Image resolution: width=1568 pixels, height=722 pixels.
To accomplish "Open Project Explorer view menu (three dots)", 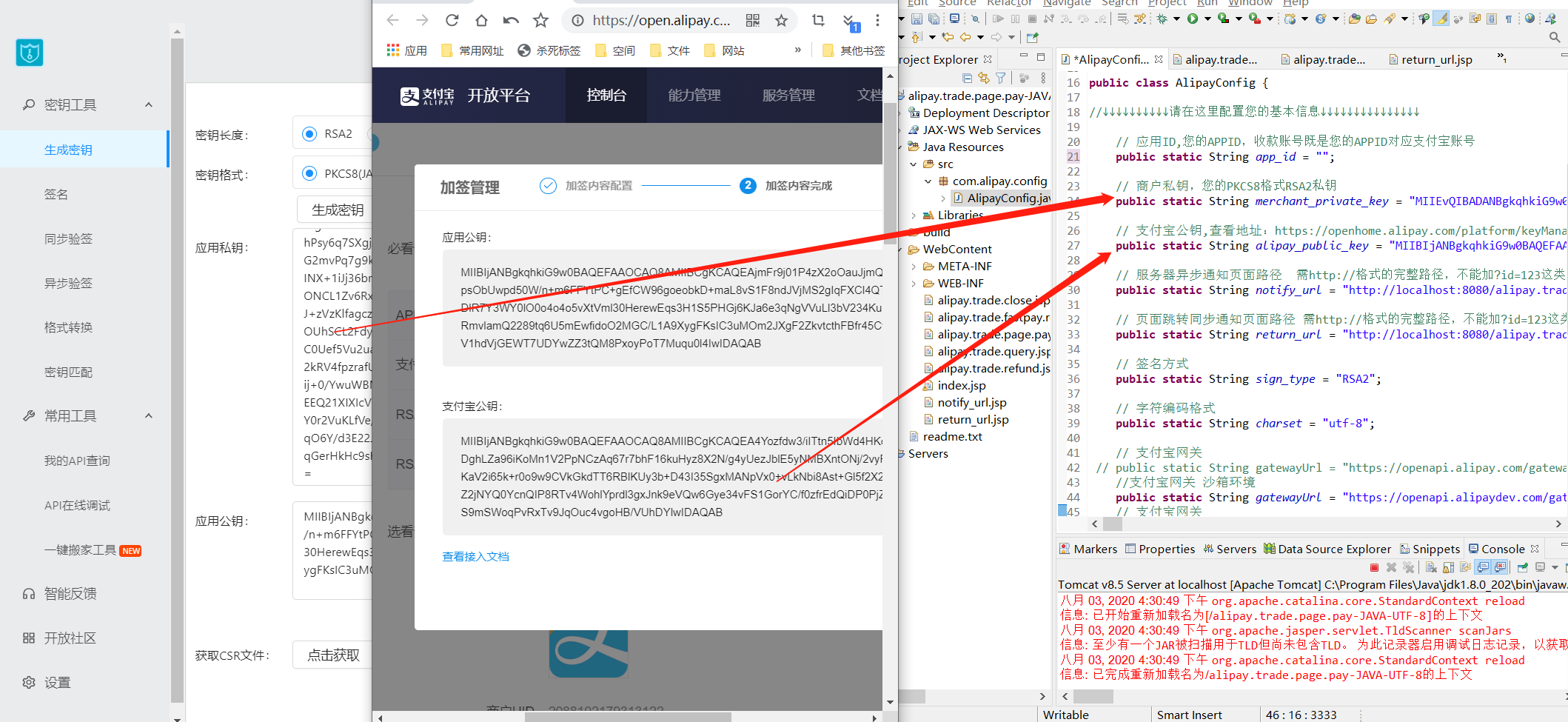I will 1043,78.
